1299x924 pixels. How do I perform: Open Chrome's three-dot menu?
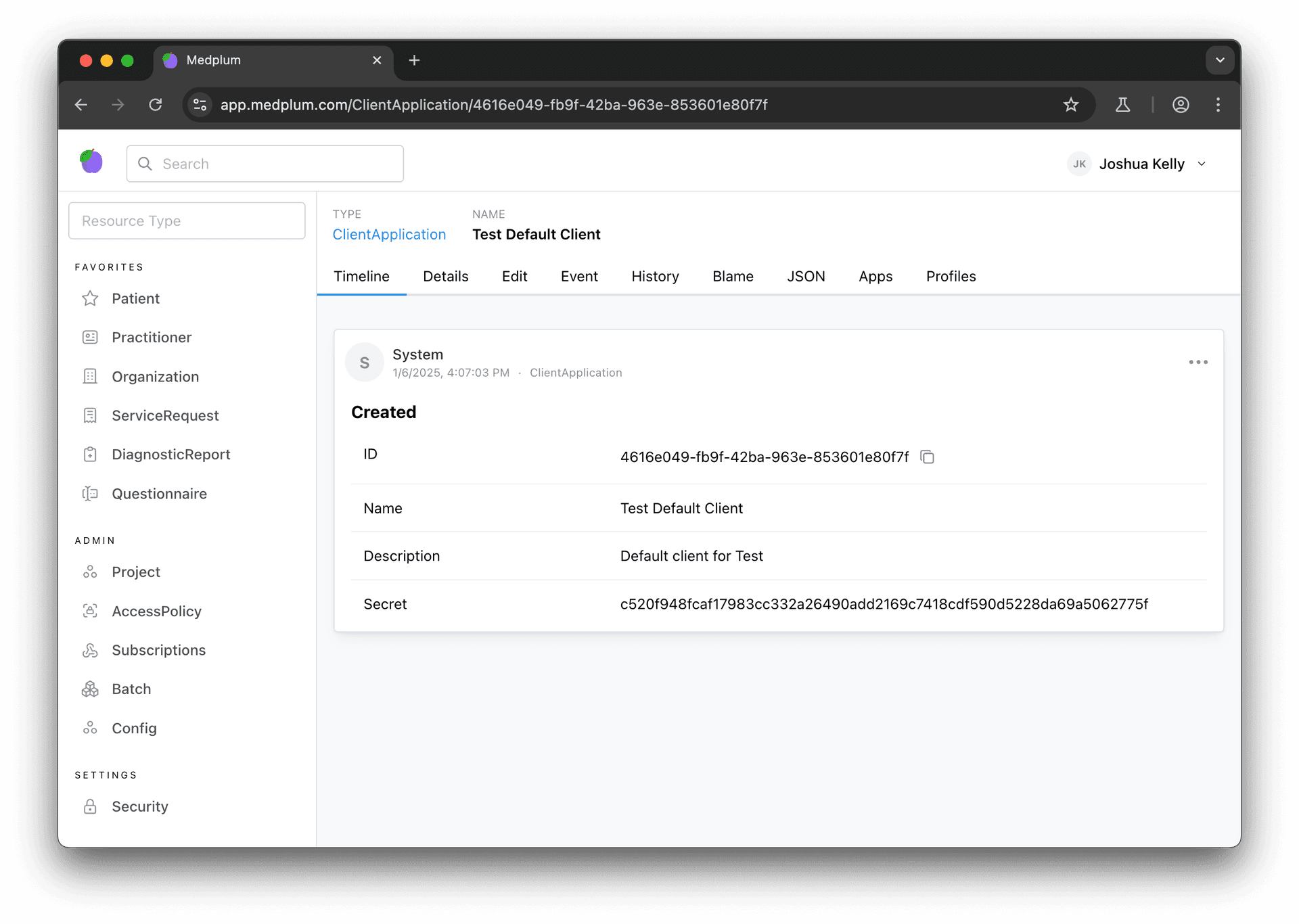tap(1218, 105)
